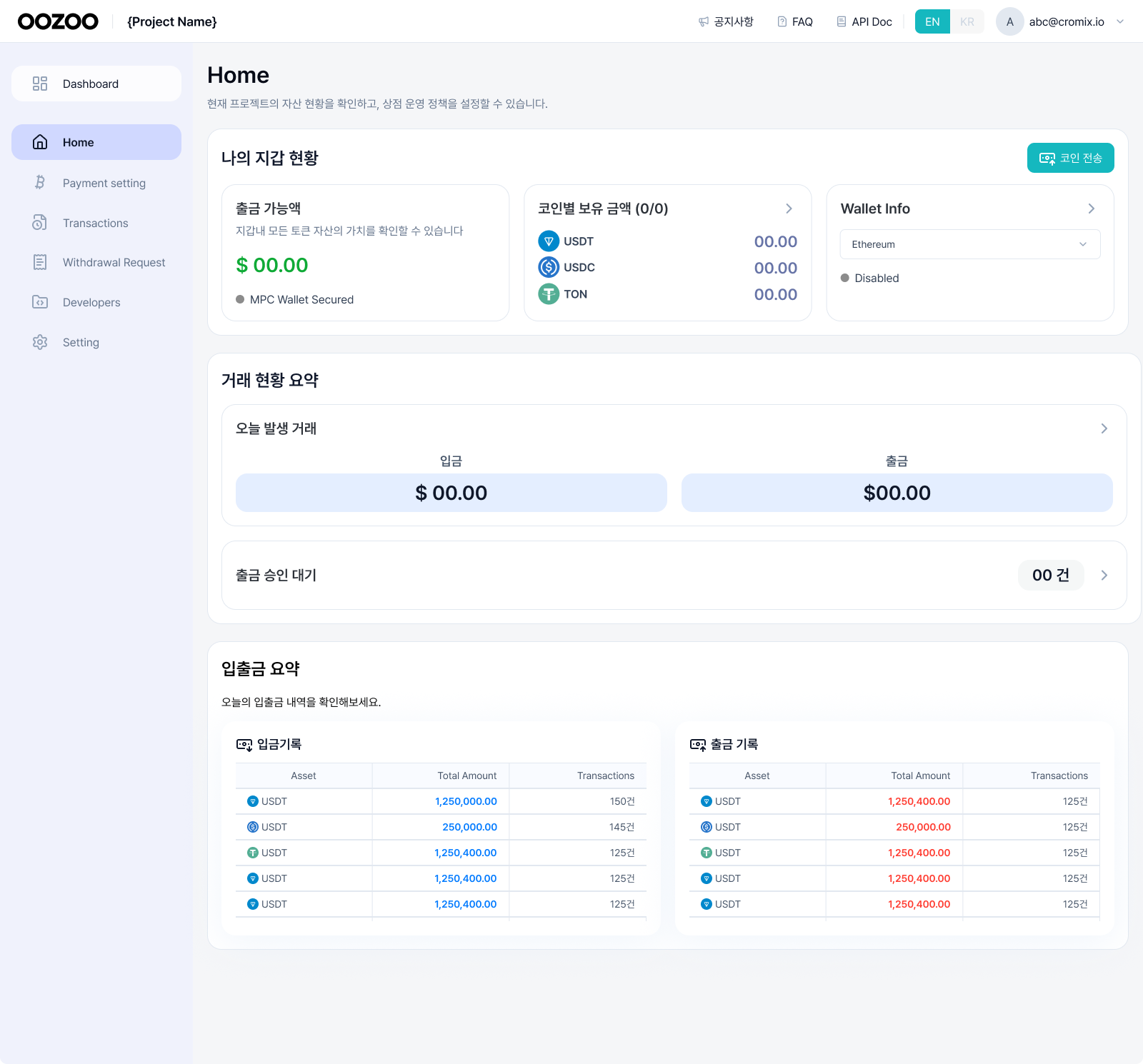This screenshot has width=1143, height=1064.
Task: Switch language to KR
Action: (x=967, y=21)
